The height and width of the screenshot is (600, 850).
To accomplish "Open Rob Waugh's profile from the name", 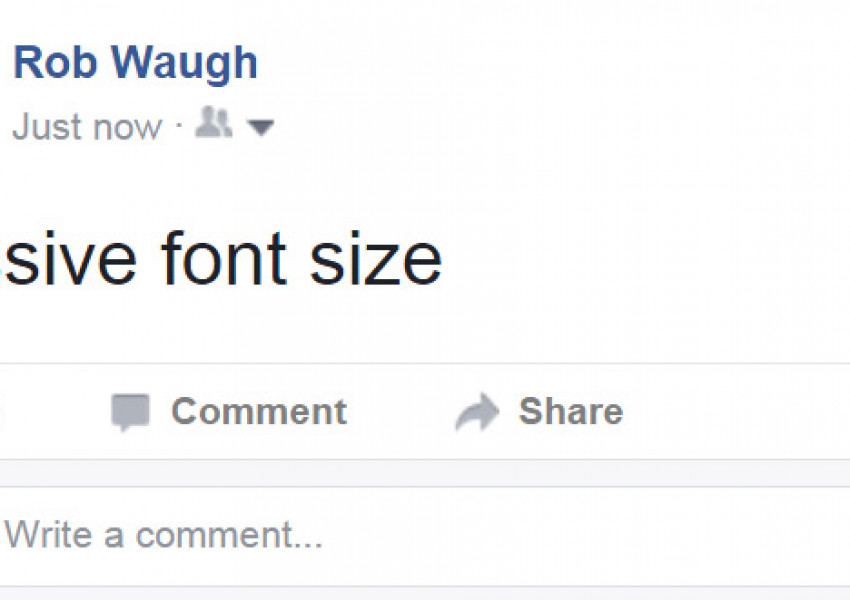I will click(x=135, y=64).
